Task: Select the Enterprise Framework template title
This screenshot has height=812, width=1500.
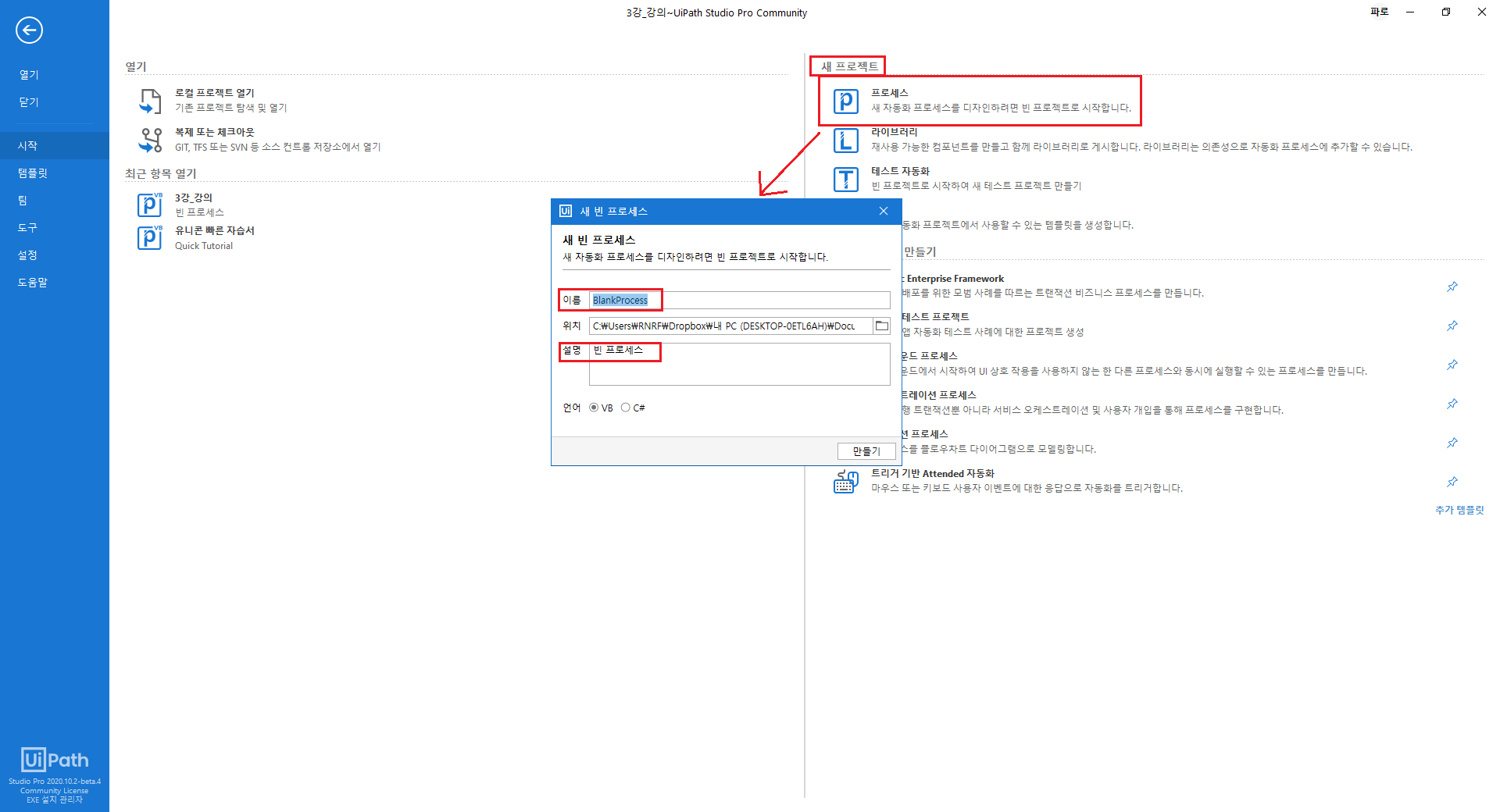Action: [955, 279]
